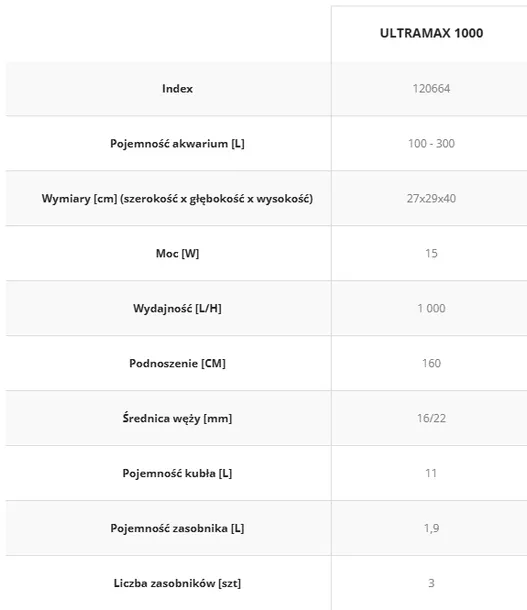Select the Pojemność zasobnika [L] label
The width and height of the screenshot is (527, 610).
click(177, 528)
